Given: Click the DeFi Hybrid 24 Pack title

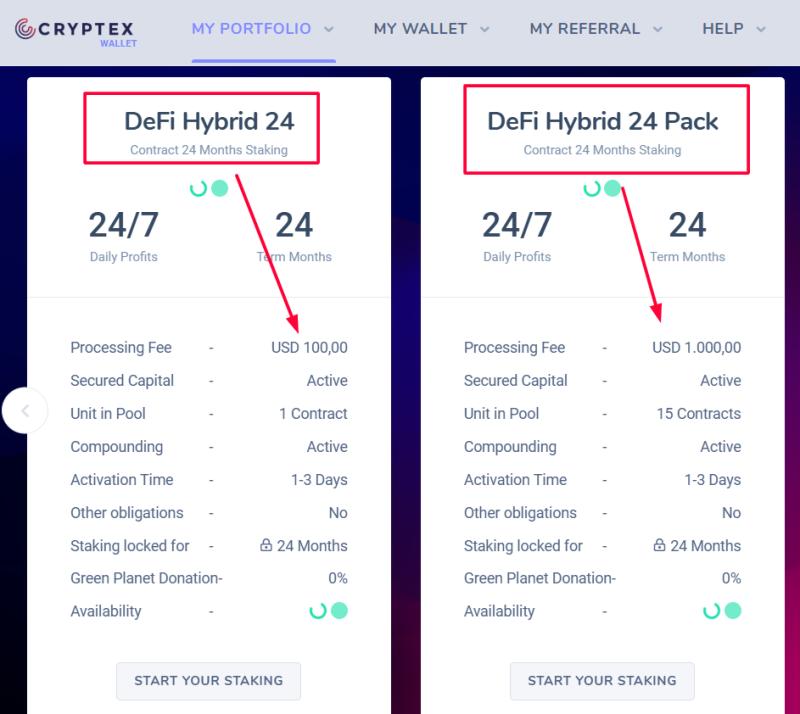Looking at the screenshot, I should click(603, 122).
